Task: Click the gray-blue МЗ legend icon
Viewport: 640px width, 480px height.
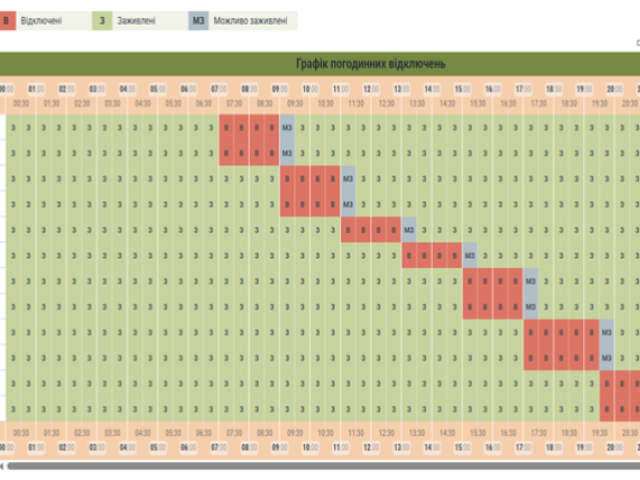Action: (198, 20)
